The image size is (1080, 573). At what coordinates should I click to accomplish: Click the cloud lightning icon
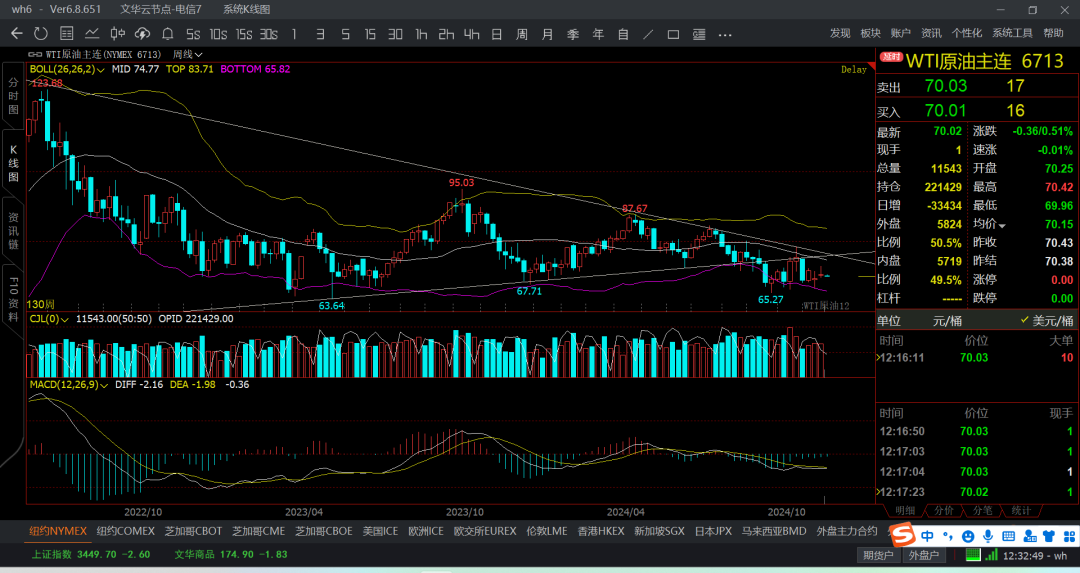143,33
